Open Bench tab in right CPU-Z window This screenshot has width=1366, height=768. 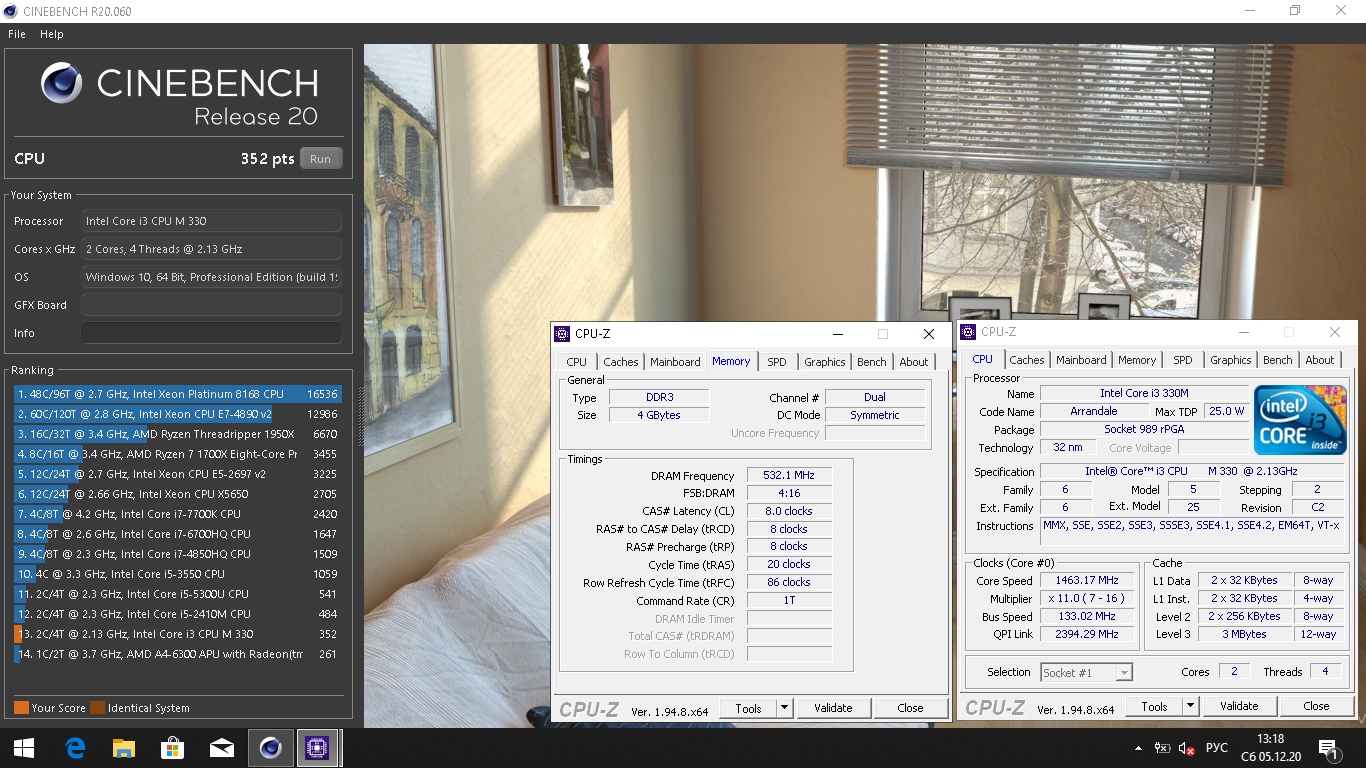1278,360
